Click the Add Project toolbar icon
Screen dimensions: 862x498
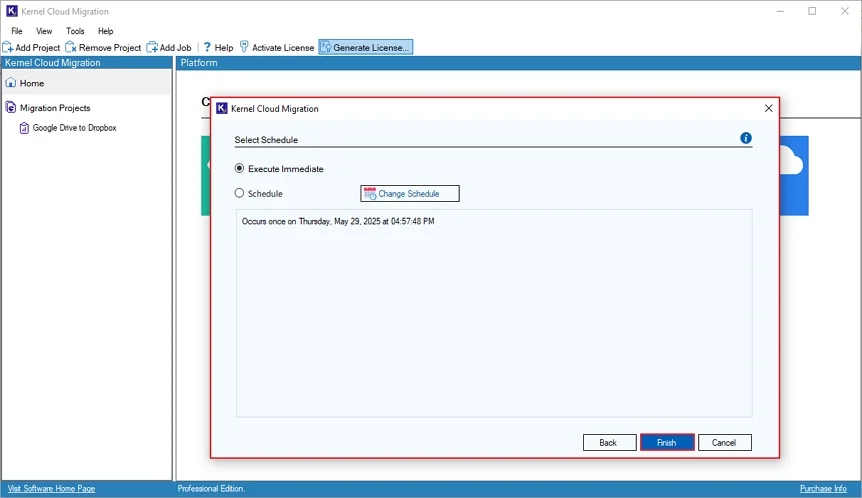coord(8,47)
